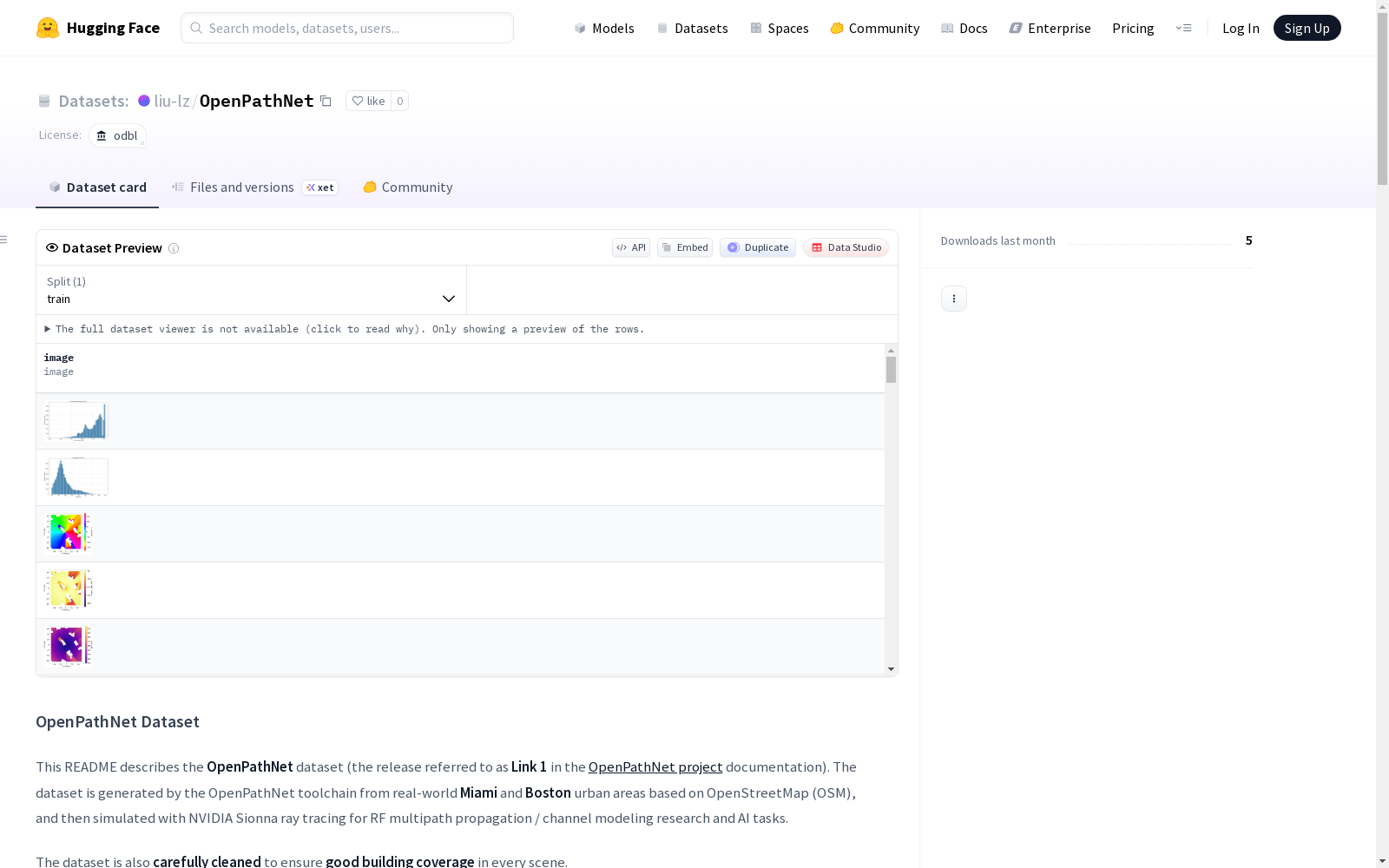Screen dimensions: 1389x868
Task: Expand the full dataset viewer not available notice
Action: (x=345, y=329)
